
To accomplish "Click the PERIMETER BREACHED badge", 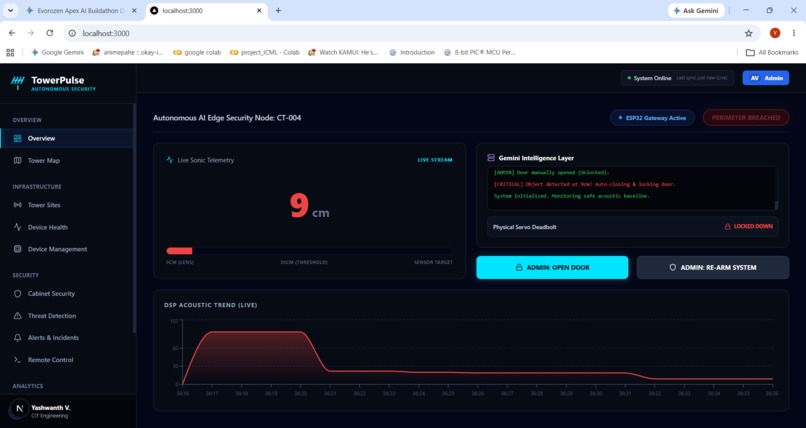I will pos(746,118).
